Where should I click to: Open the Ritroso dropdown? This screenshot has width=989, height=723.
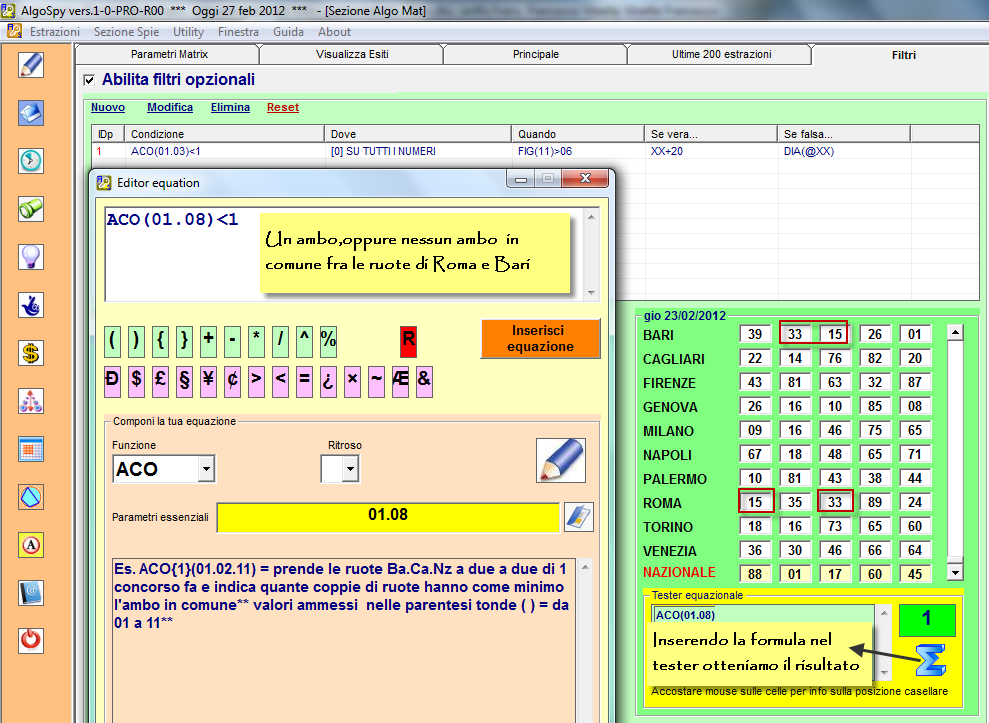[x=350, y=469]
